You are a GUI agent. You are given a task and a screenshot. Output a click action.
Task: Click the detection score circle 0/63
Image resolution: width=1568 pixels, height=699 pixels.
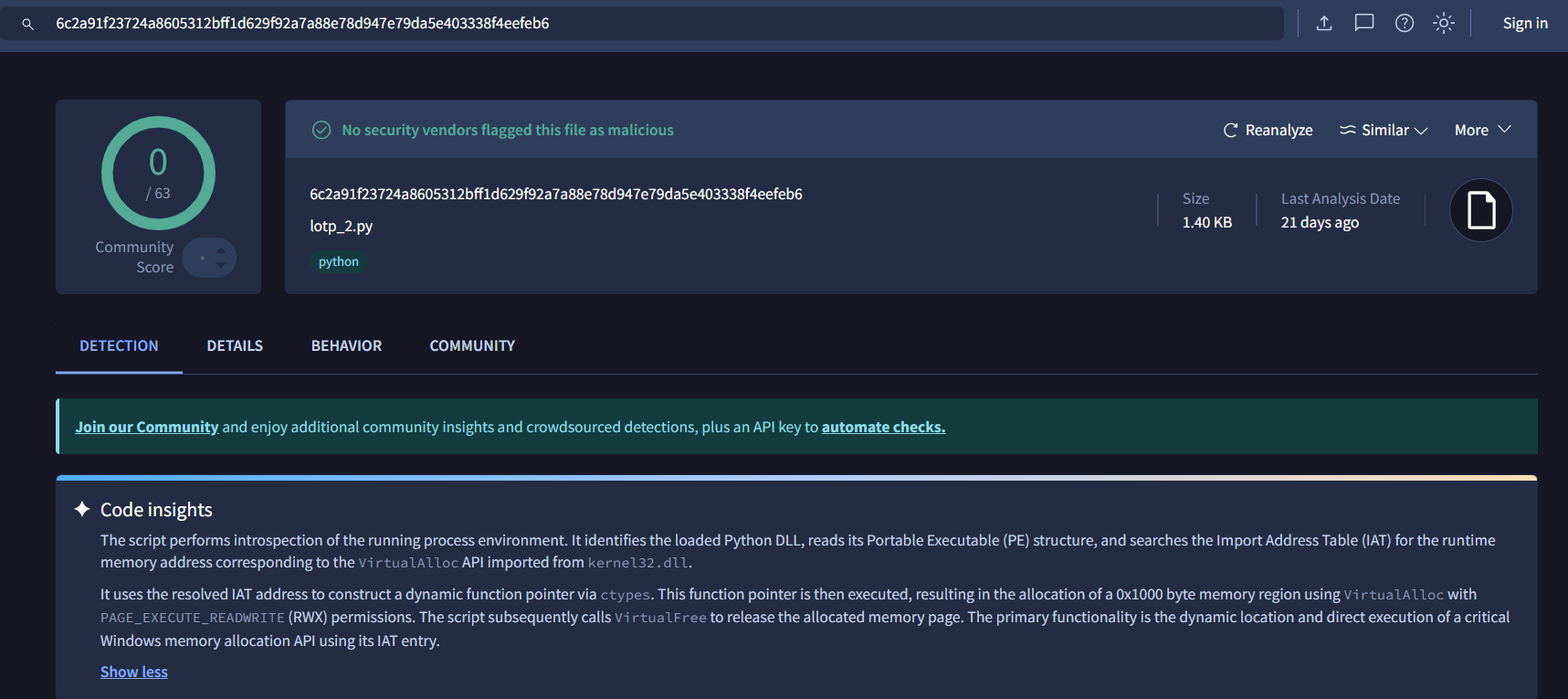click(158, 173)
